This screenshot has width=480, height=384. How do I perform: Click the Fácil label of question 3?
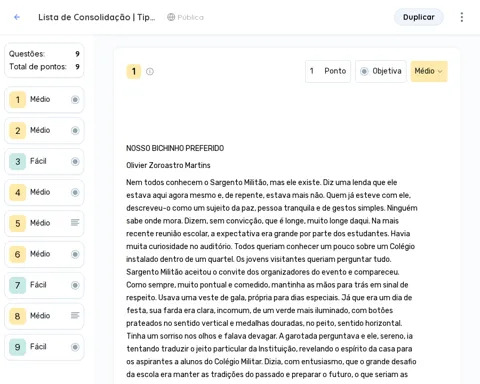(x=38, y=161)
